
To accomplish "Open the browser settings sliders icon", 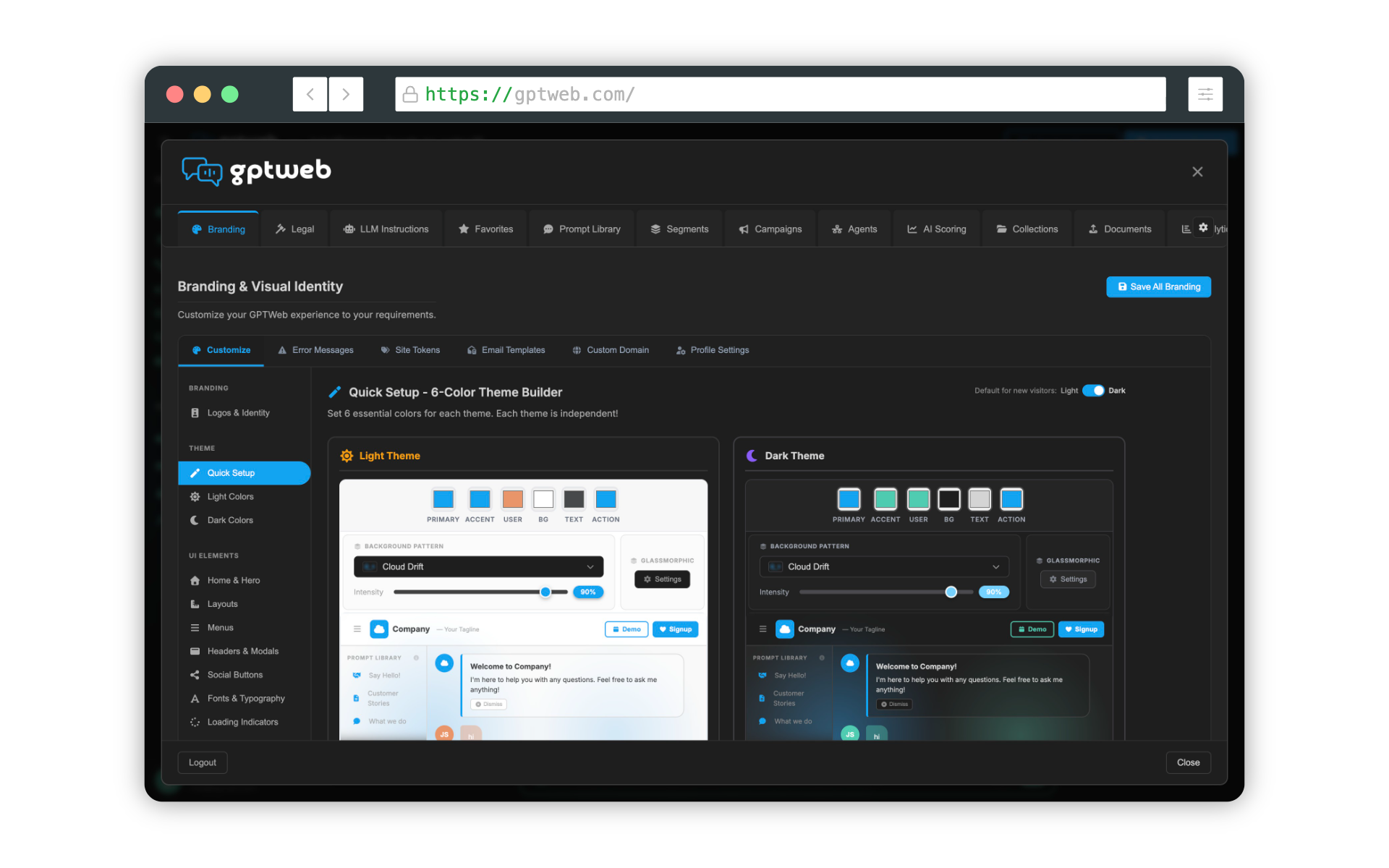I will click(x=1205, y=94).
